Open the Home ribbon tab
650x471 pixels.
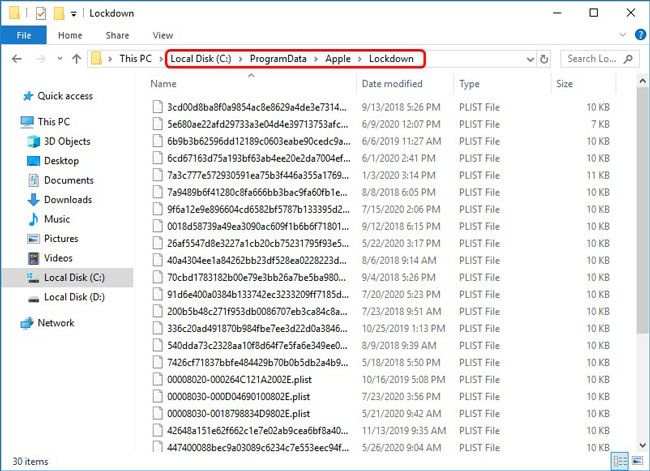tap(70, 35)
